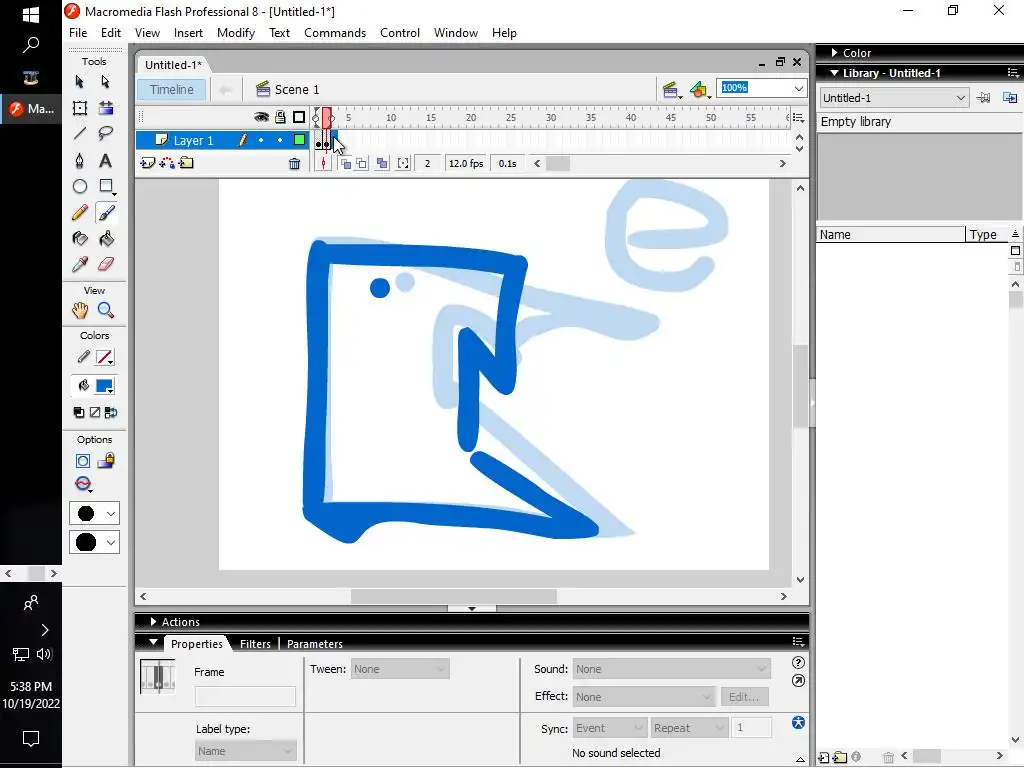1024x768 pixels.
Task: Toggle Lock Fill option
Action: 106,461
